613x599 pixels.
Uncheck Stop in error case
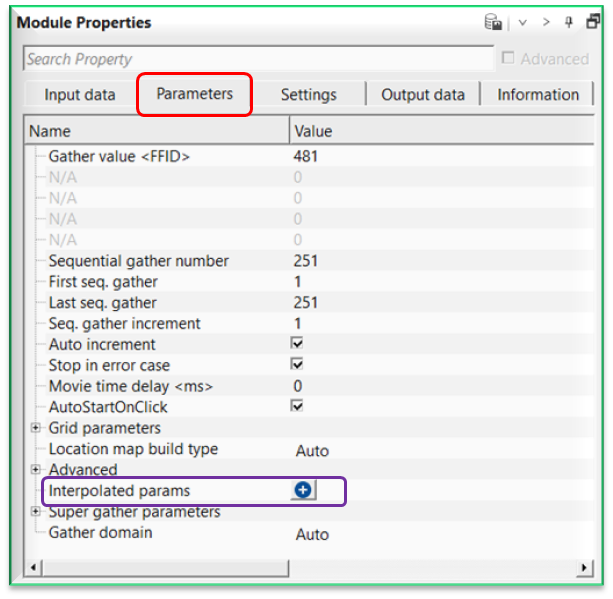pyautogui.click(x=296, y=365)
